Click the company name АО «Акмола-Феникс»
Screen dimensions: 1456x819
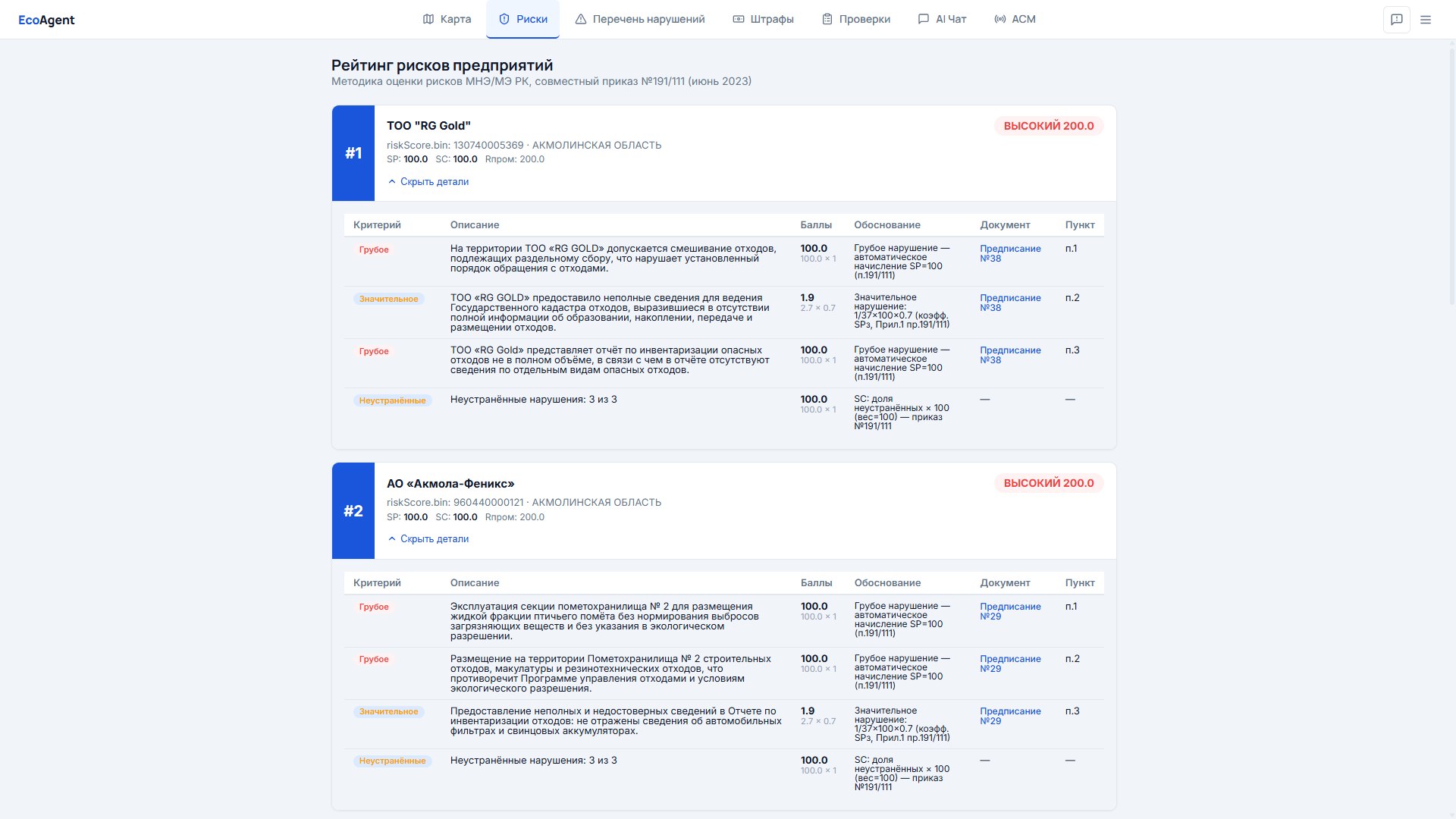[x=450, y=484]
